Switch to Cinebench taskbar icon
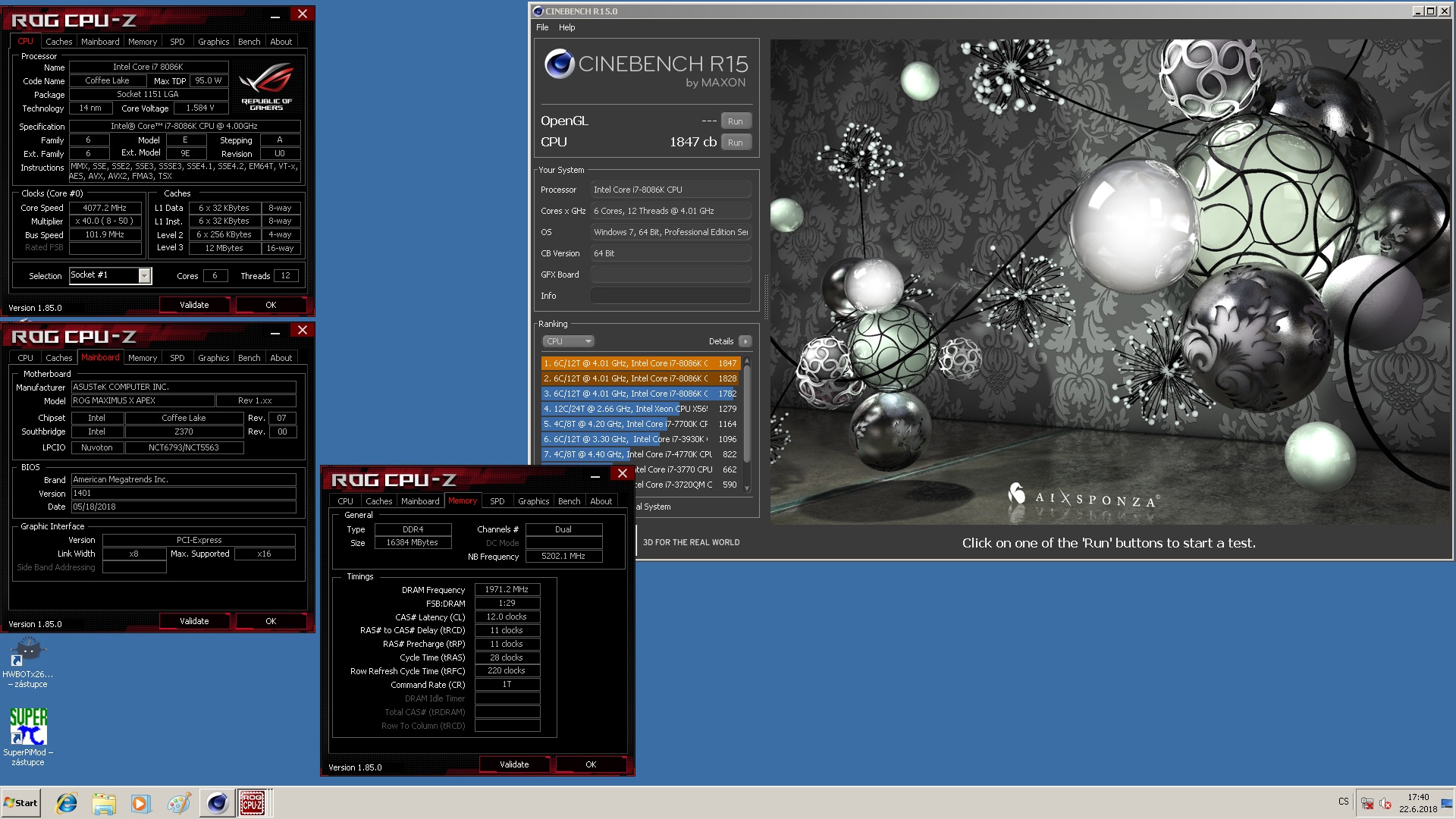1456x819 pixels. 217,803
